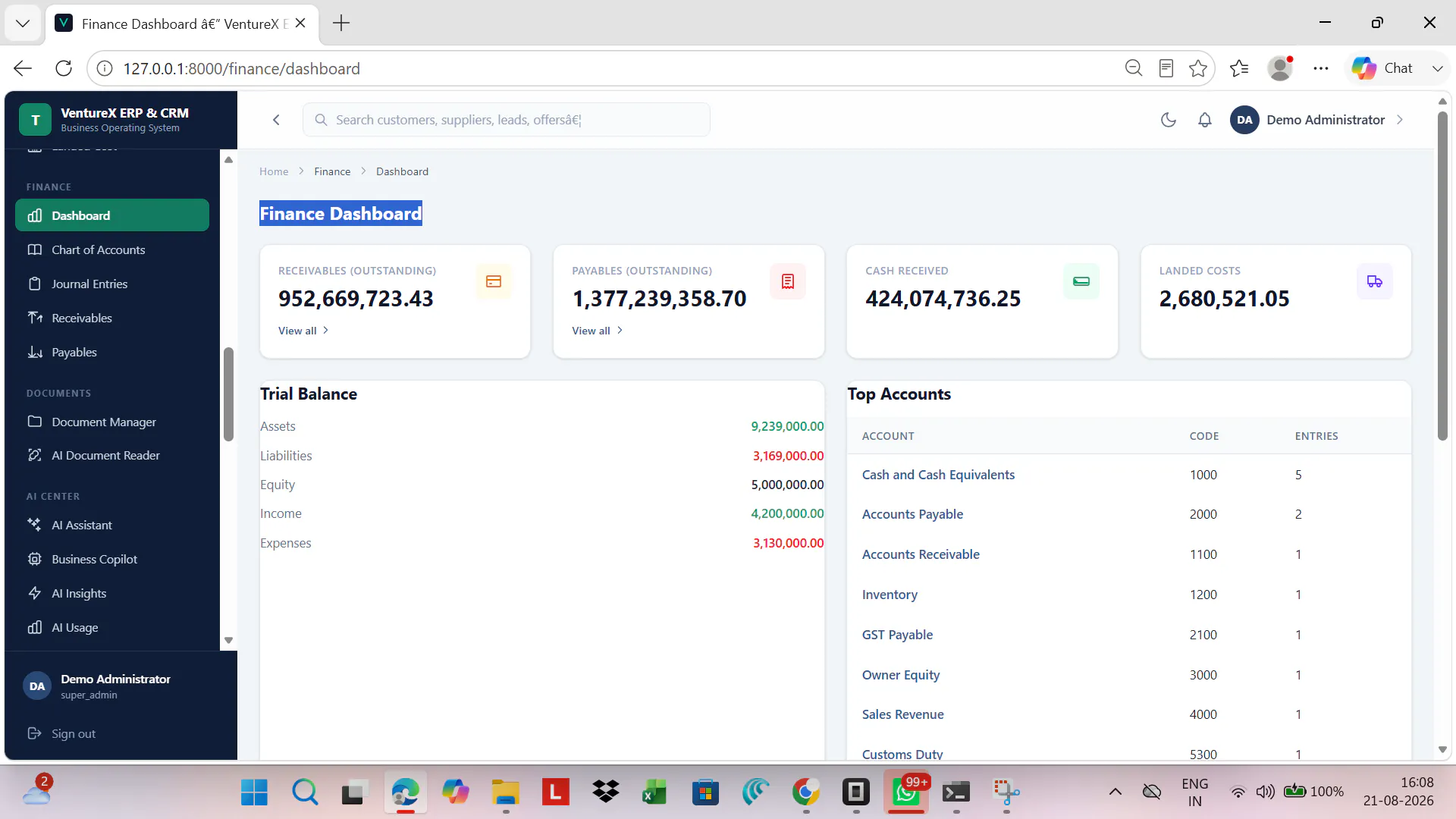Open Cash and Cash Equivalents account
1456x819 pixels.
click(x=938, y=475)
